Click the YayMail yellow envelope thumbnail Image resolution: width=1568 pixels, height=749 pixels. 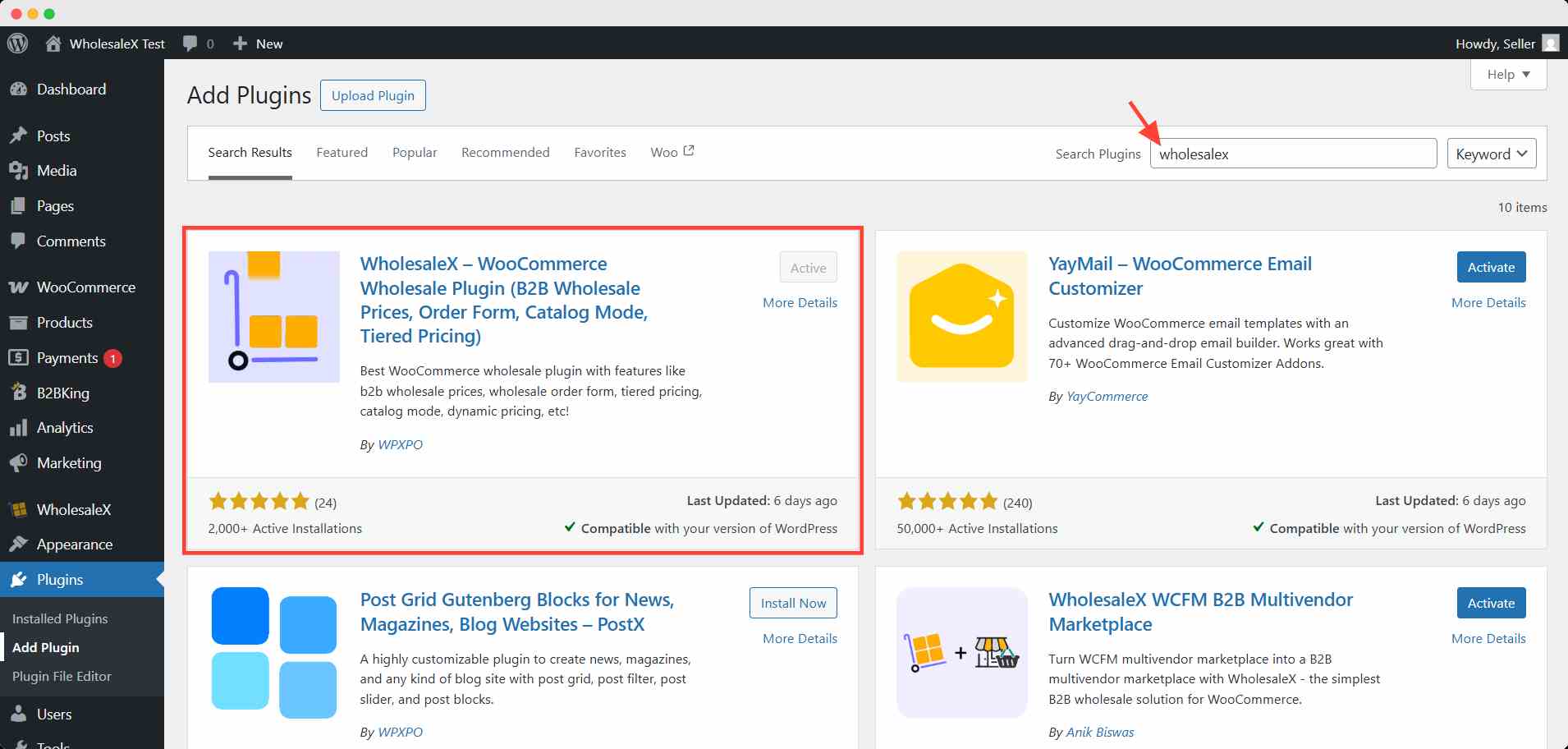click(x=962, y=317)
